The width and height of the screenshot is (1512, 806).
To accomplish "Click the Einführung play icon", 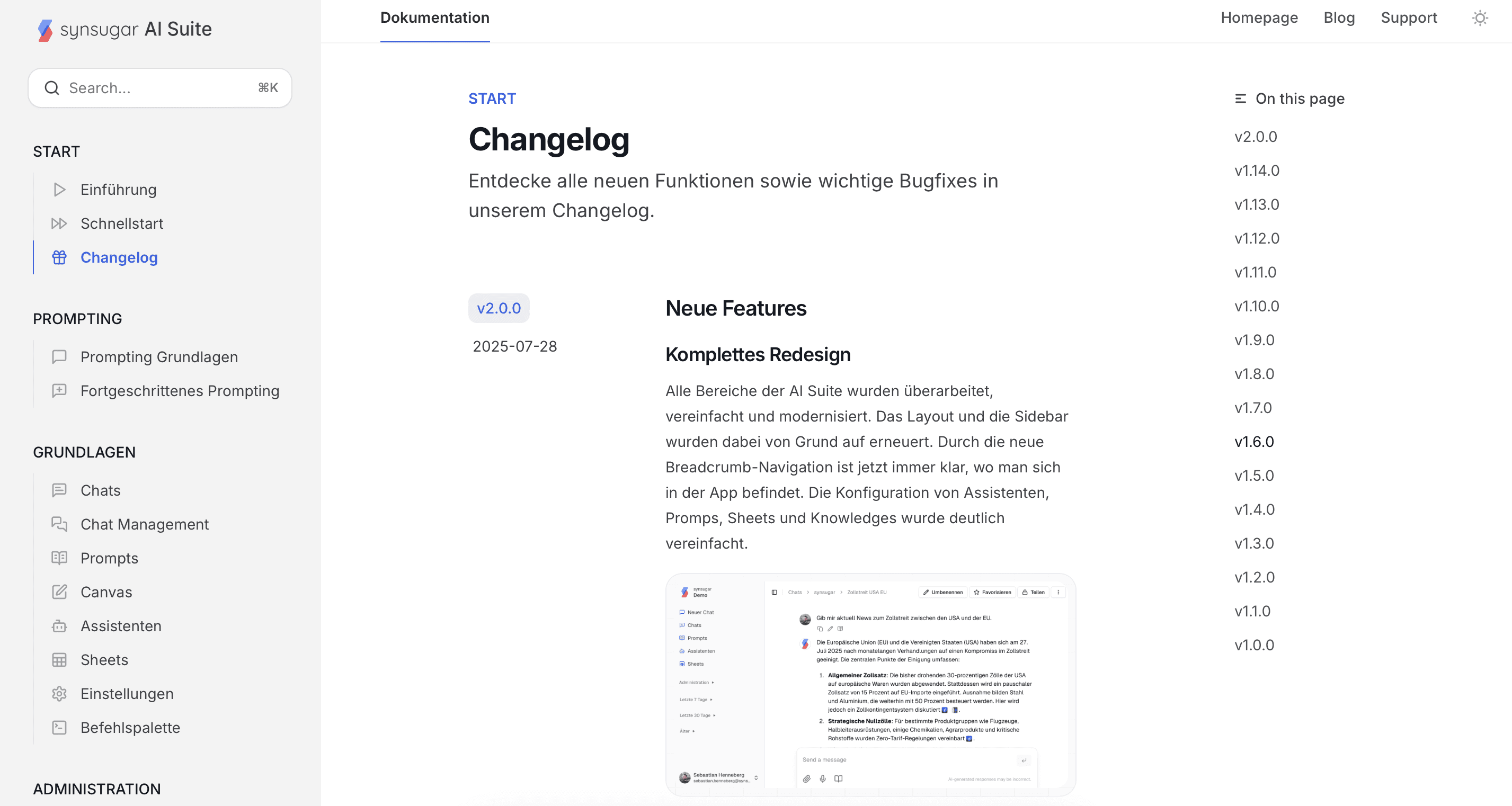I will click(59, 190).
